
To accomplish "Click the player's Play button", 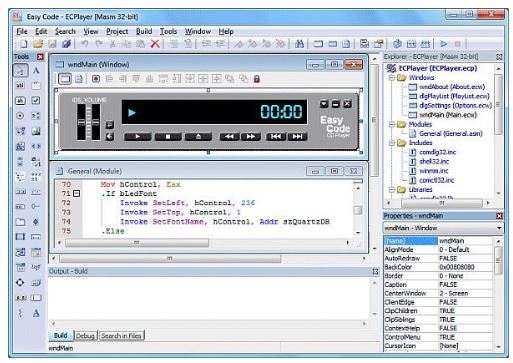I will click(137, 136).
